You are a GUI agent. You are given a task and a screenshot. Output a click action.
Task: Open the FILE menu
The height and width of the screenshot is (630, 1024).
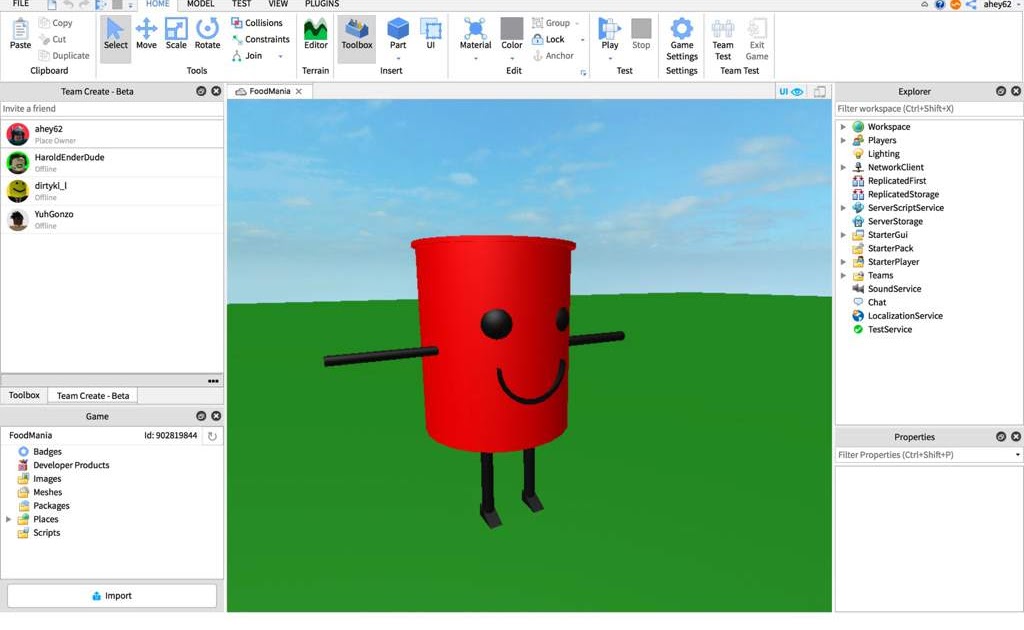pos(21,4)
